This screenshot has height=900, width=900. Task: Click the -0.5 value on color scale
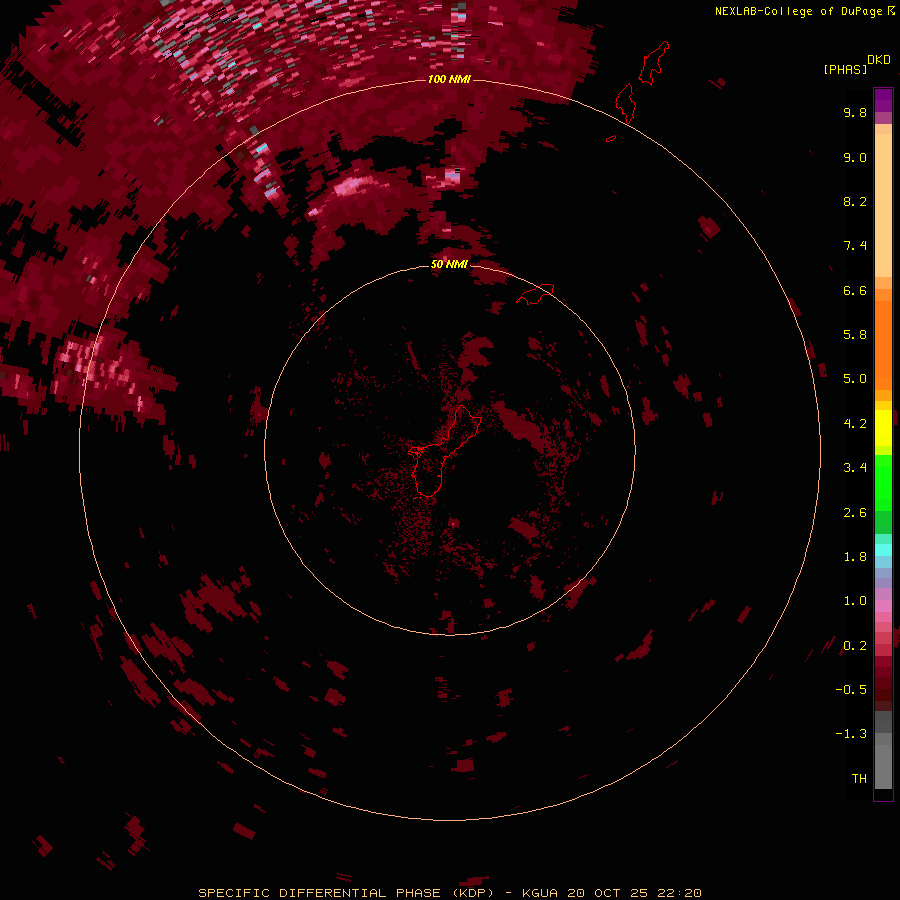[851, 690]
